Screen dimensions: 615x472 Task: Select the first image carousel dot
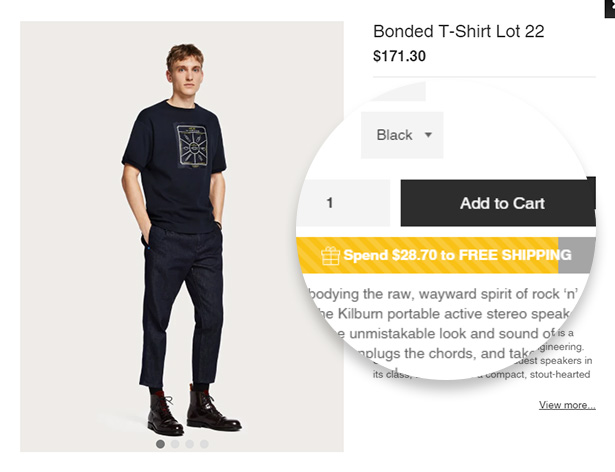[x=160, y=444]
